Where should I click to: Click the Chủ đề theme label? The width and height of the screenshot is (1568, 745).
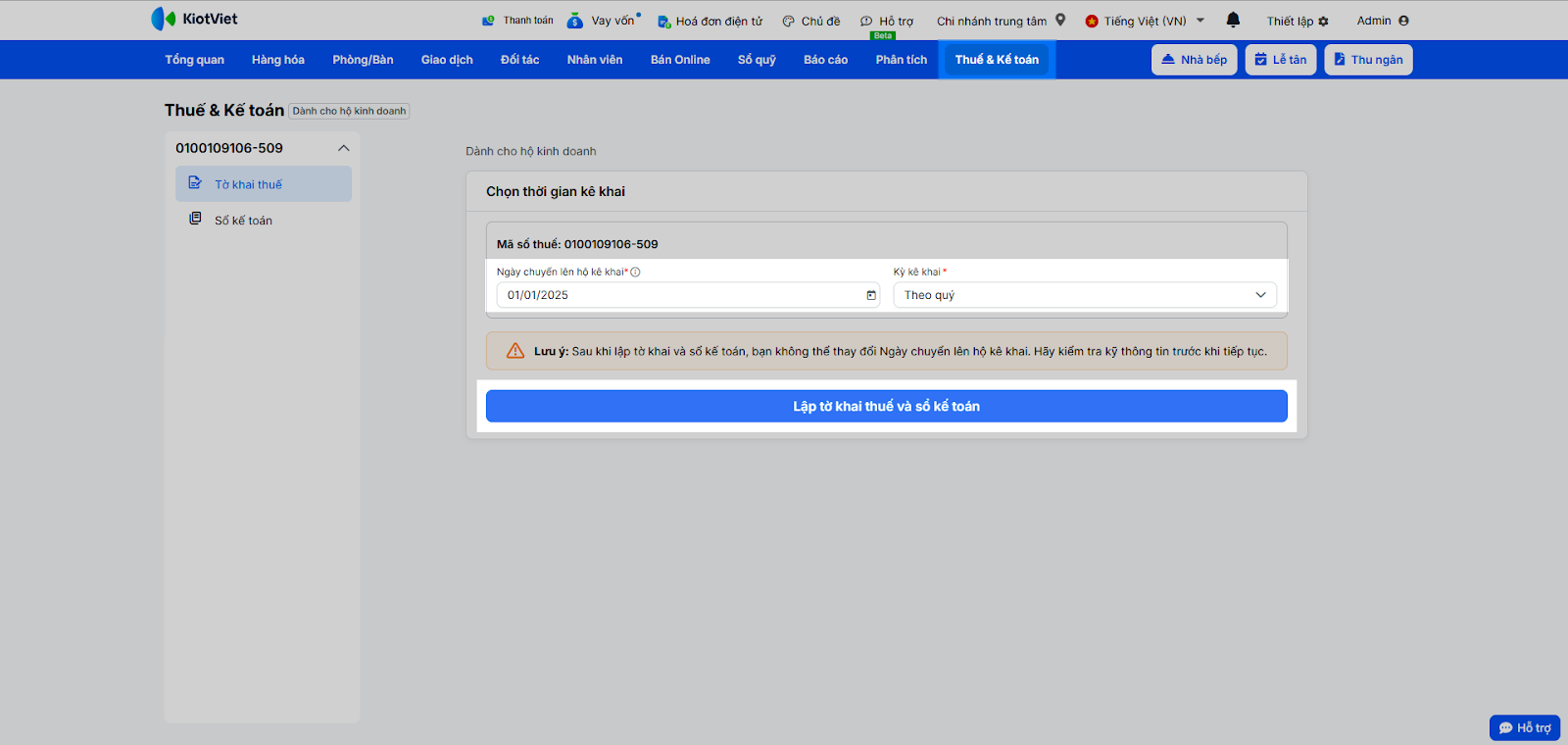(821, 22)
